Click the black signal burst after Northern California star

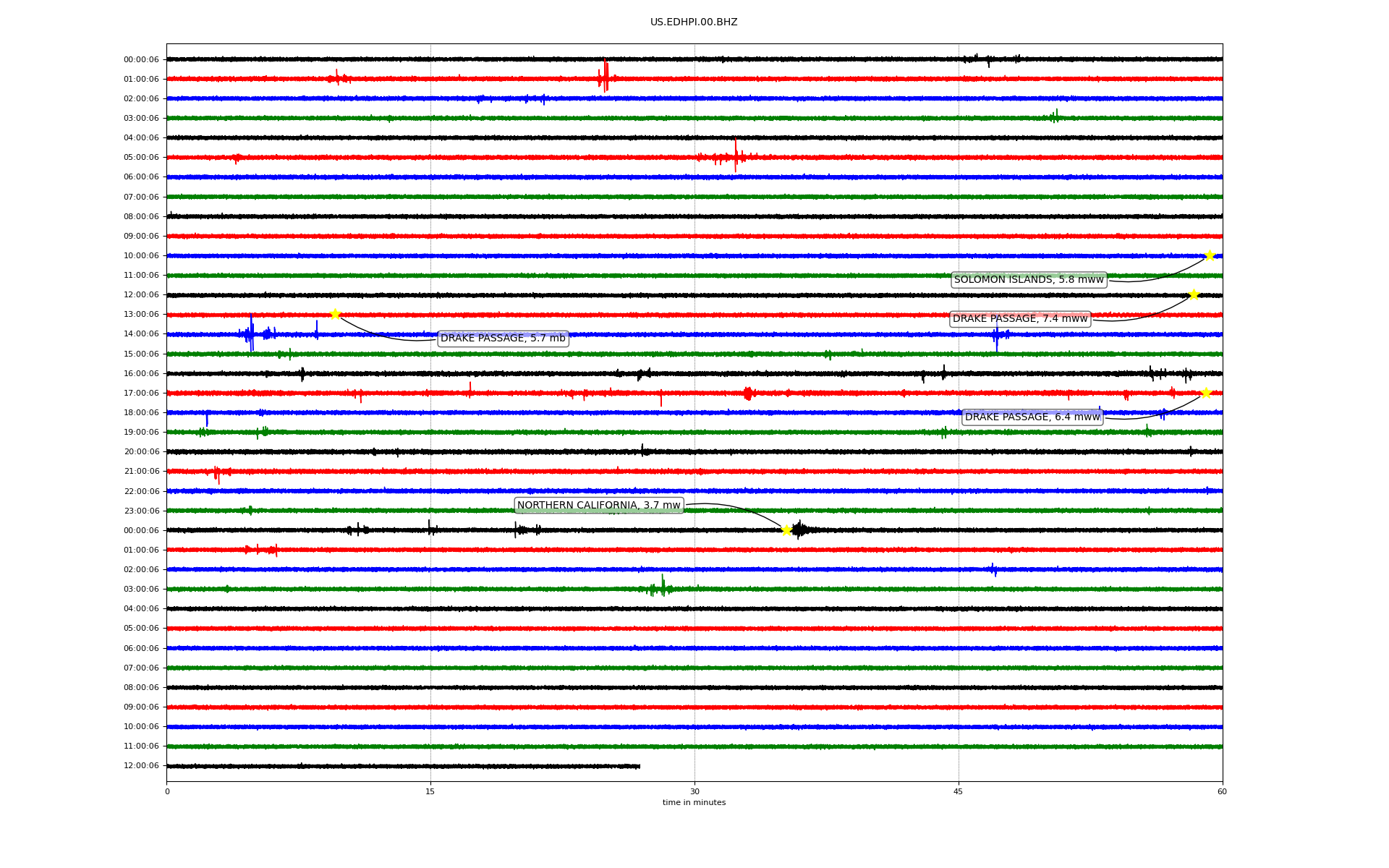coord(803,530)
